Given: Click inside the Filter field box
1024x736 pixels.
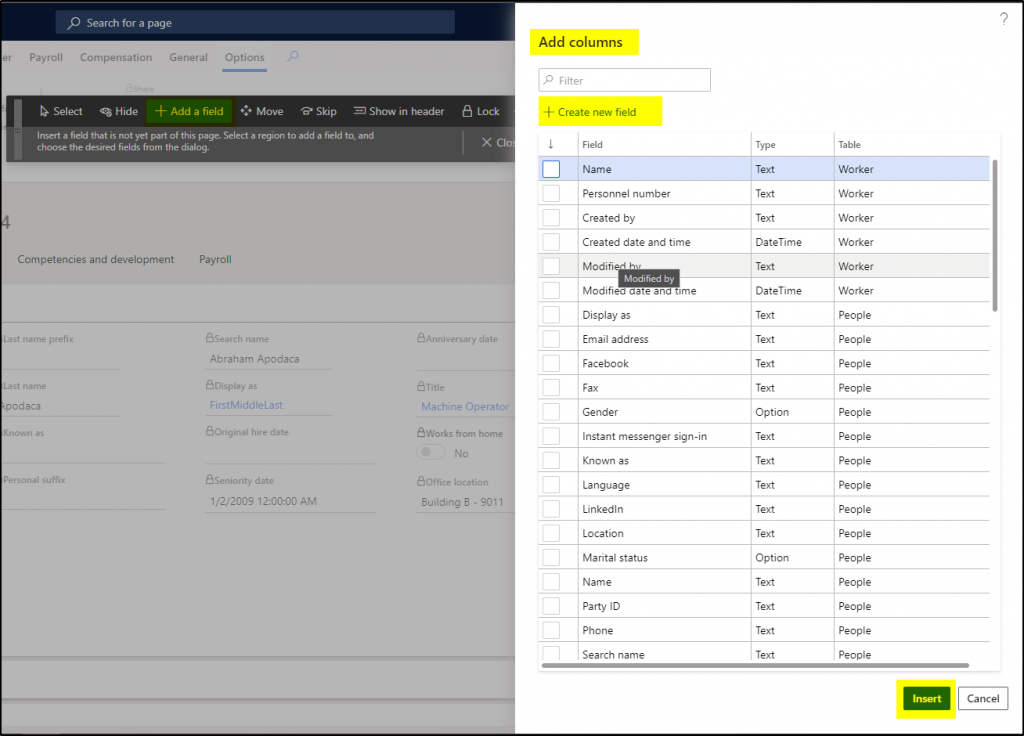Looking at the screenshot, I should tap(624, 79).
